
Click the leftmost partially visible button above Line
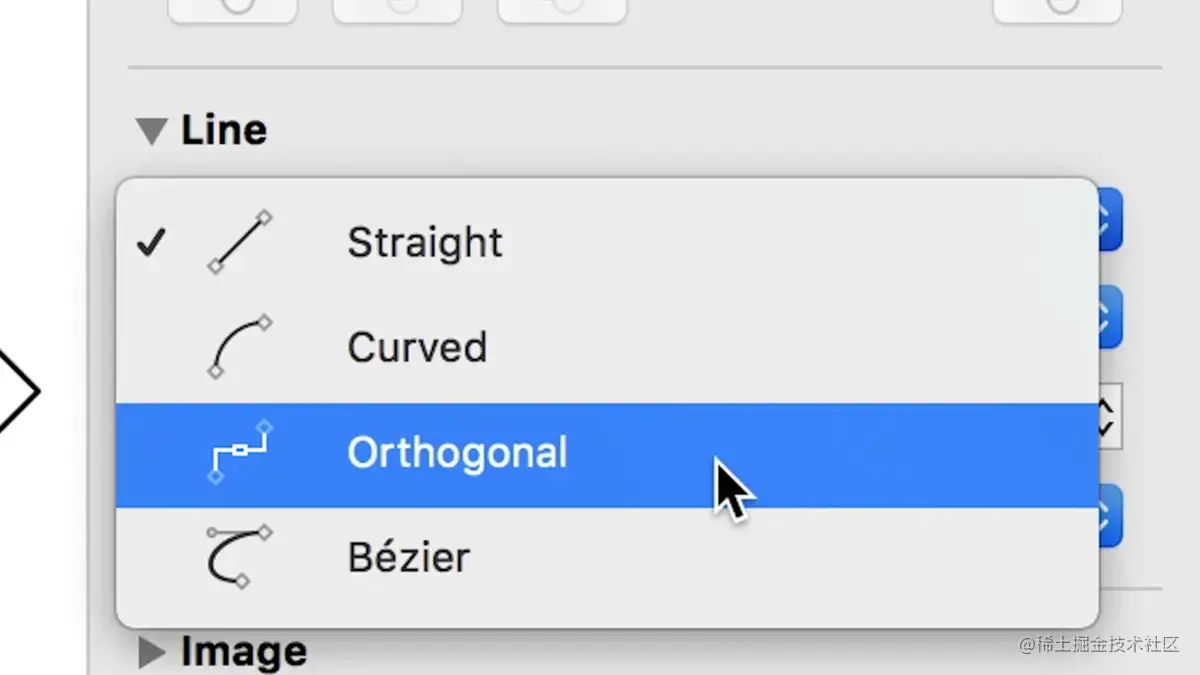233,8
